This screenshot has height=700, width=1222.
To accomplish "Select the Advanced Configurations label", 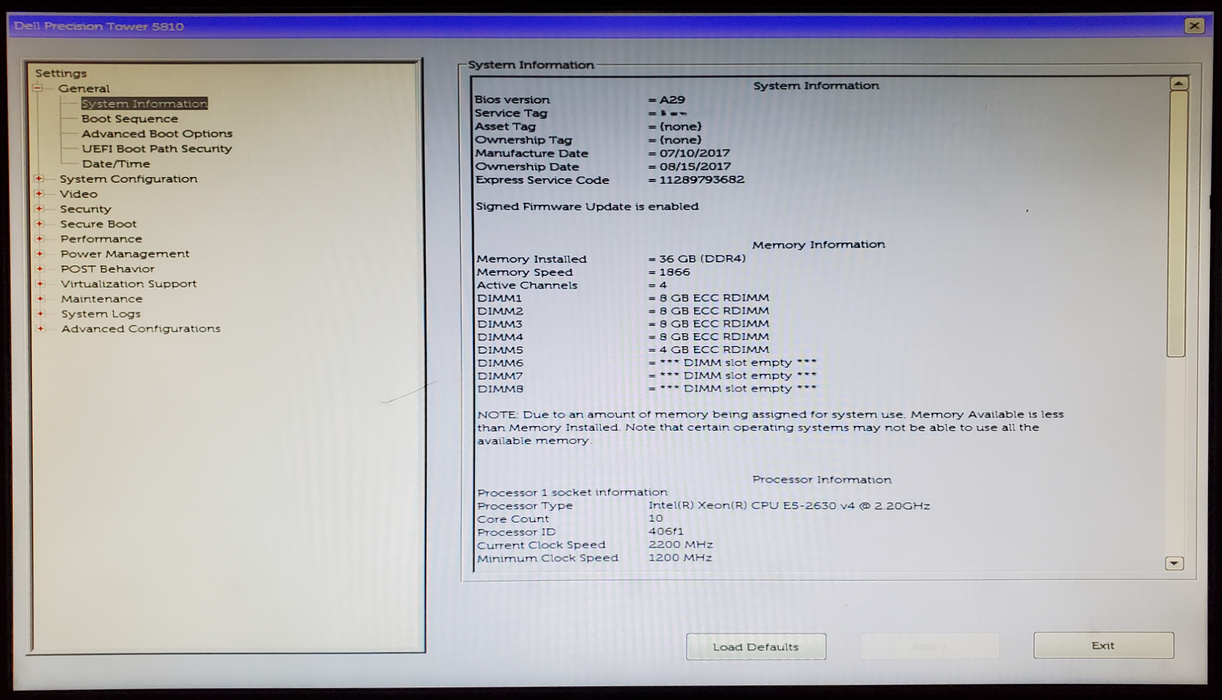I will click(x=141, y=329).
